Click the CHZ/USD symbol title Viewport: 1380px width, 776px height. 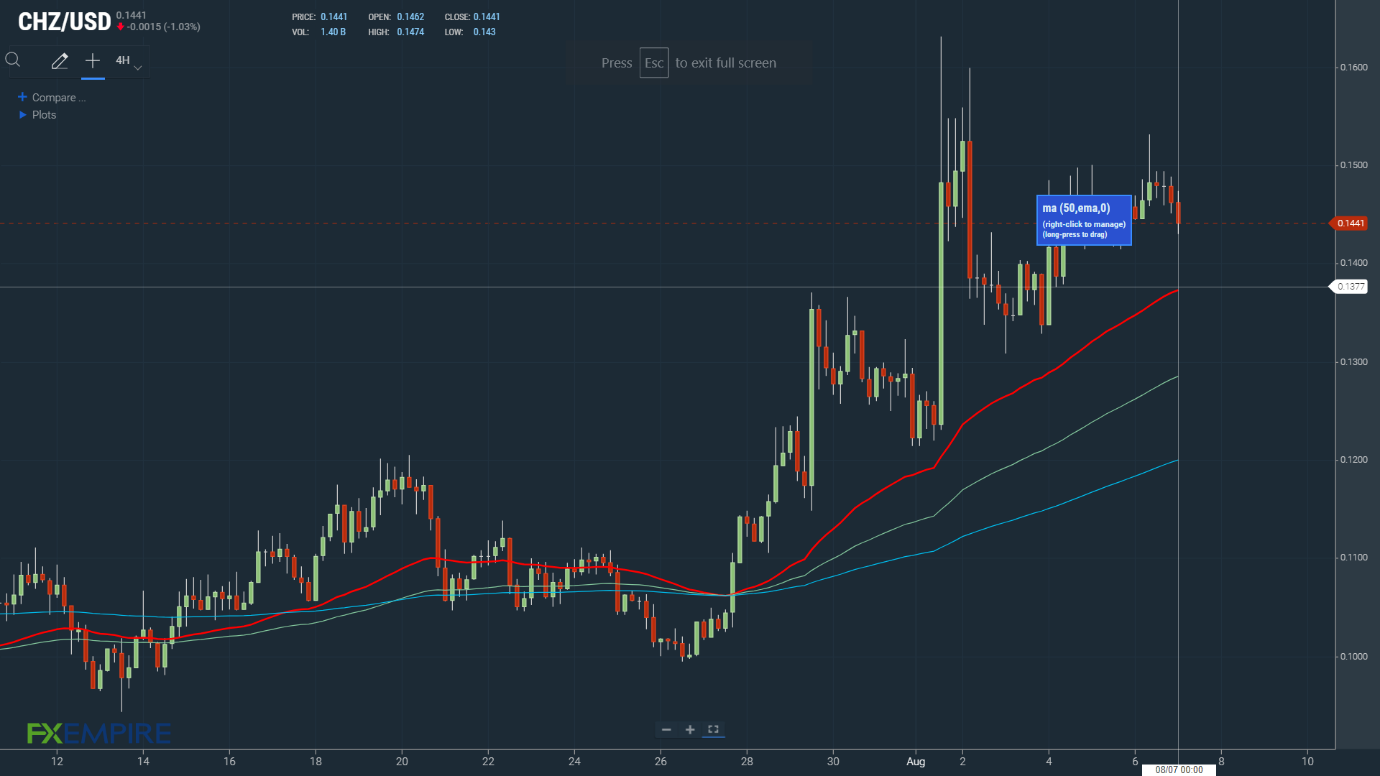(x=64, y=22)
